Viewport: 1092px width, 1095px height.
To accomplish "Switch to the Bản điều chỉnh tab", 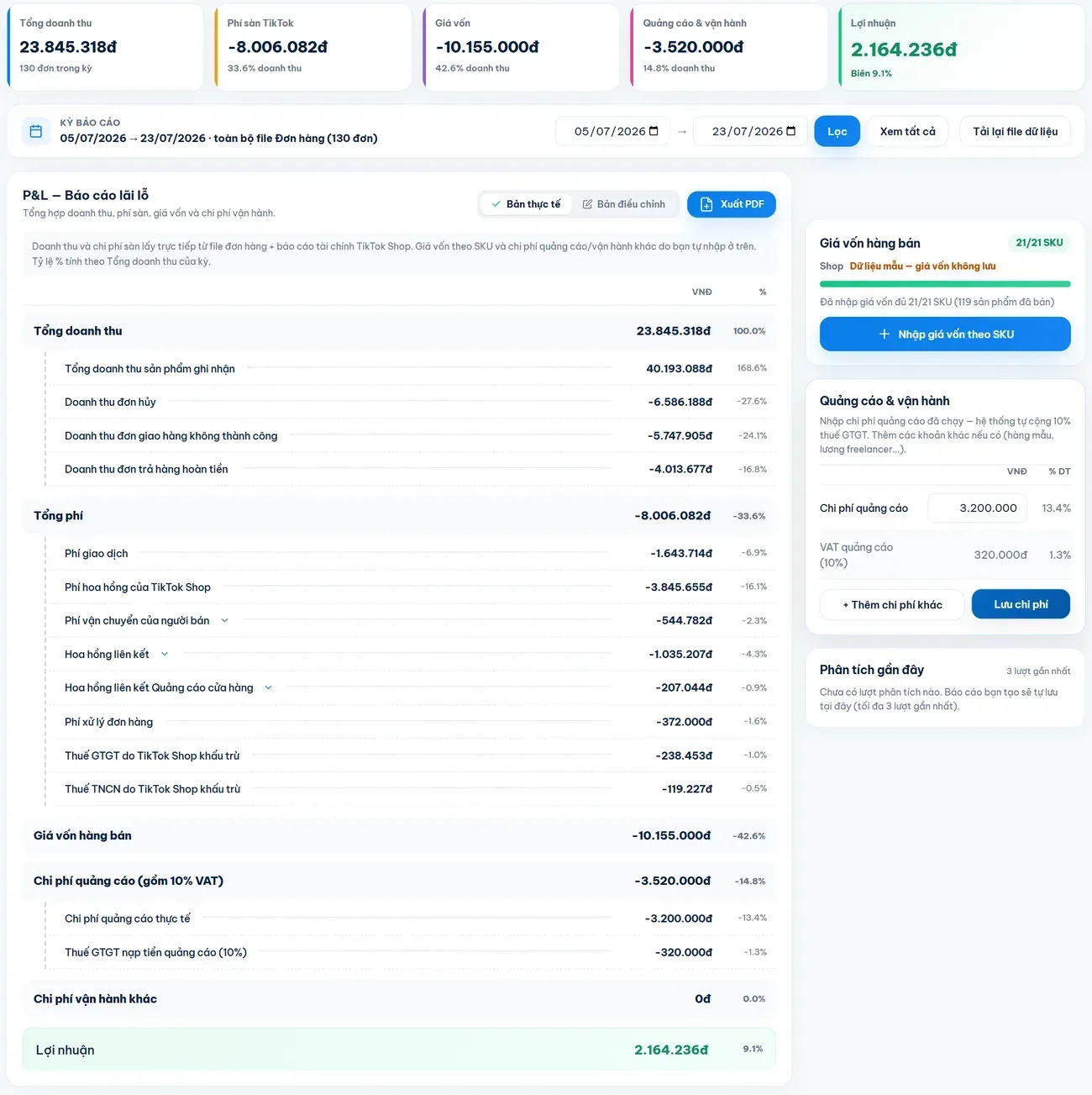I will (623, 204).
